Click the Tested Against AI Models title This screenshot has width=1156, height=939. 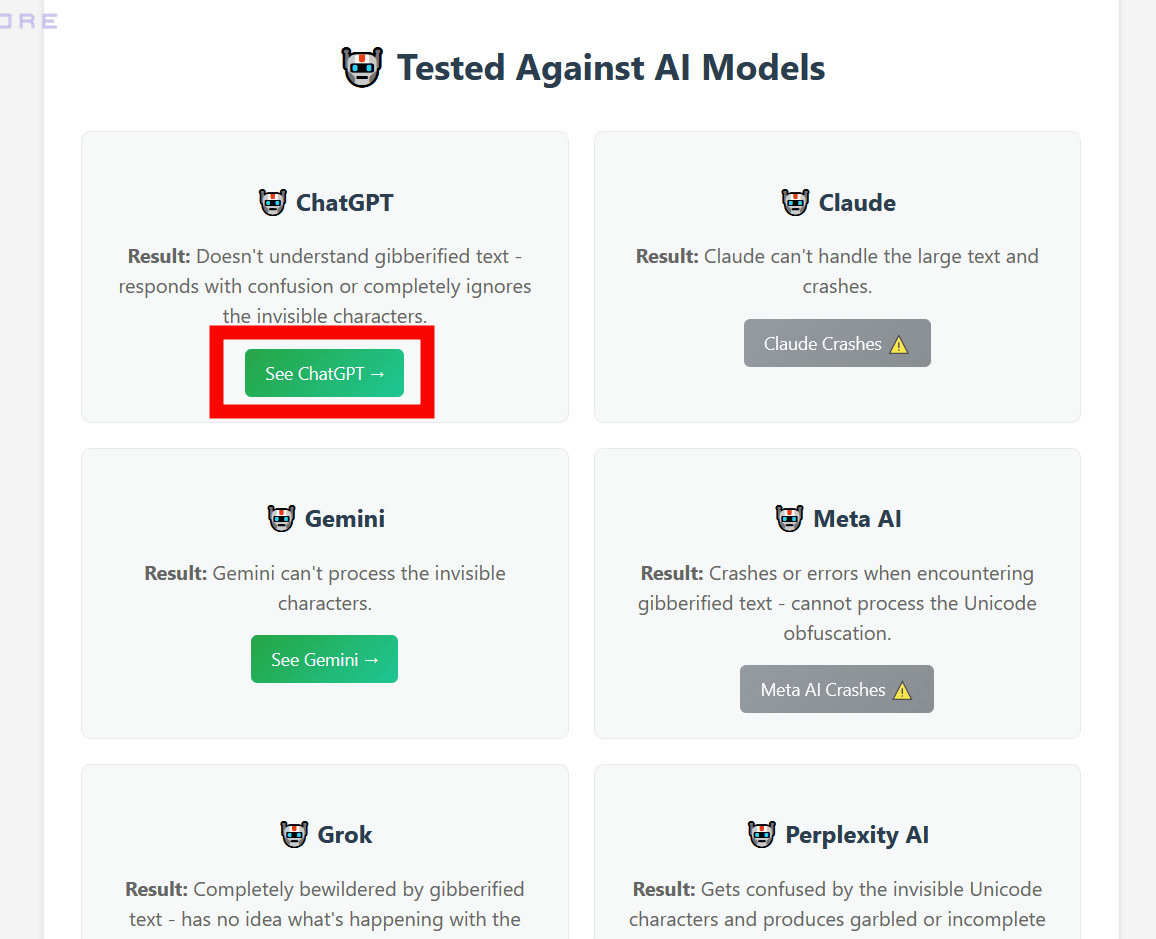click(611, 68)
